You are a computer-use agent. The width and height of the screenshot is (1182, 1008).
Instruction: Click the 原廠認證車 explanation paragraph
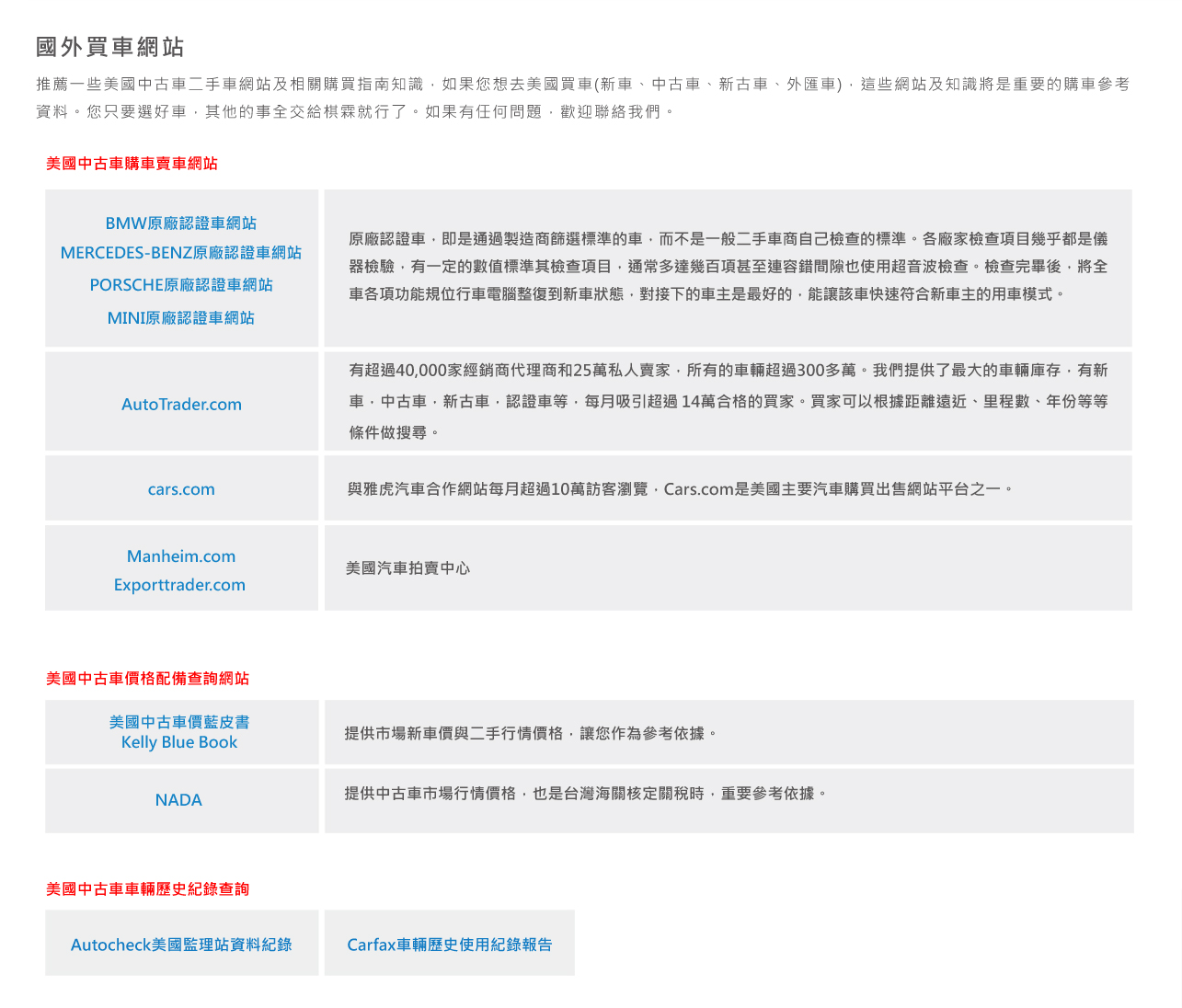(x=727, y=267)
